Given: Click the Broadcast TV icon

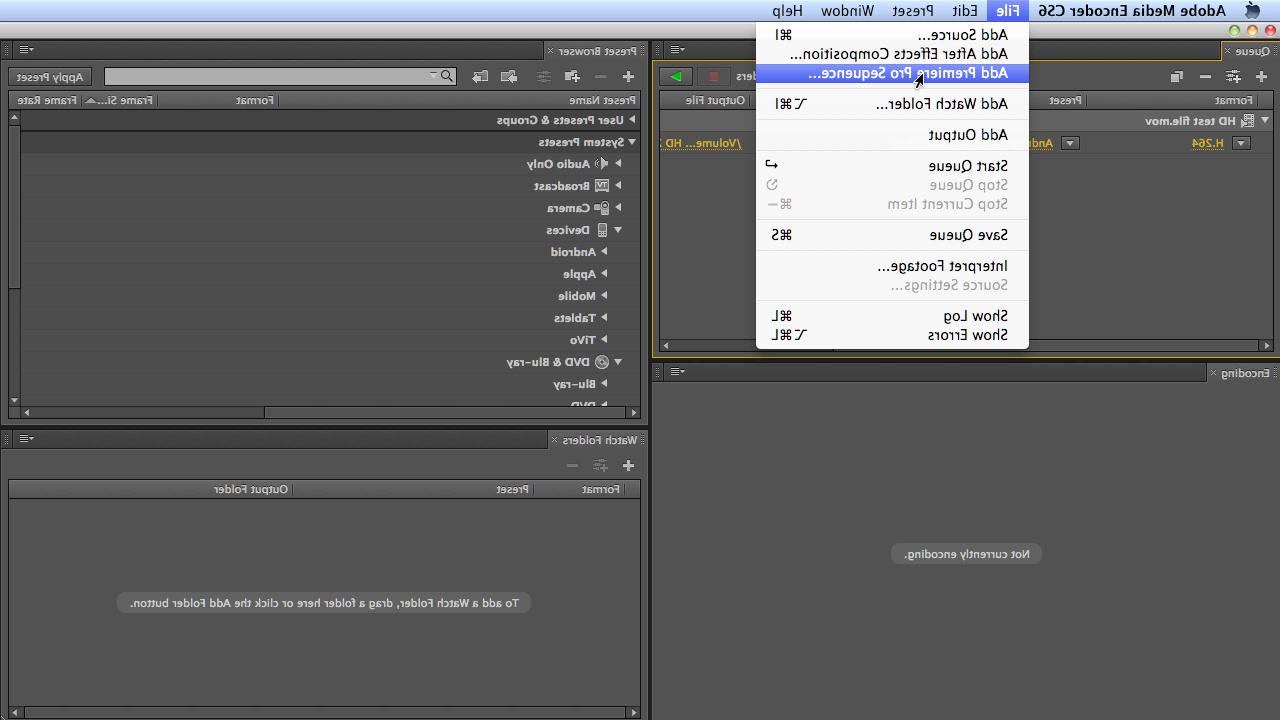Looking at the screenshot, I should tap(602, 186).
